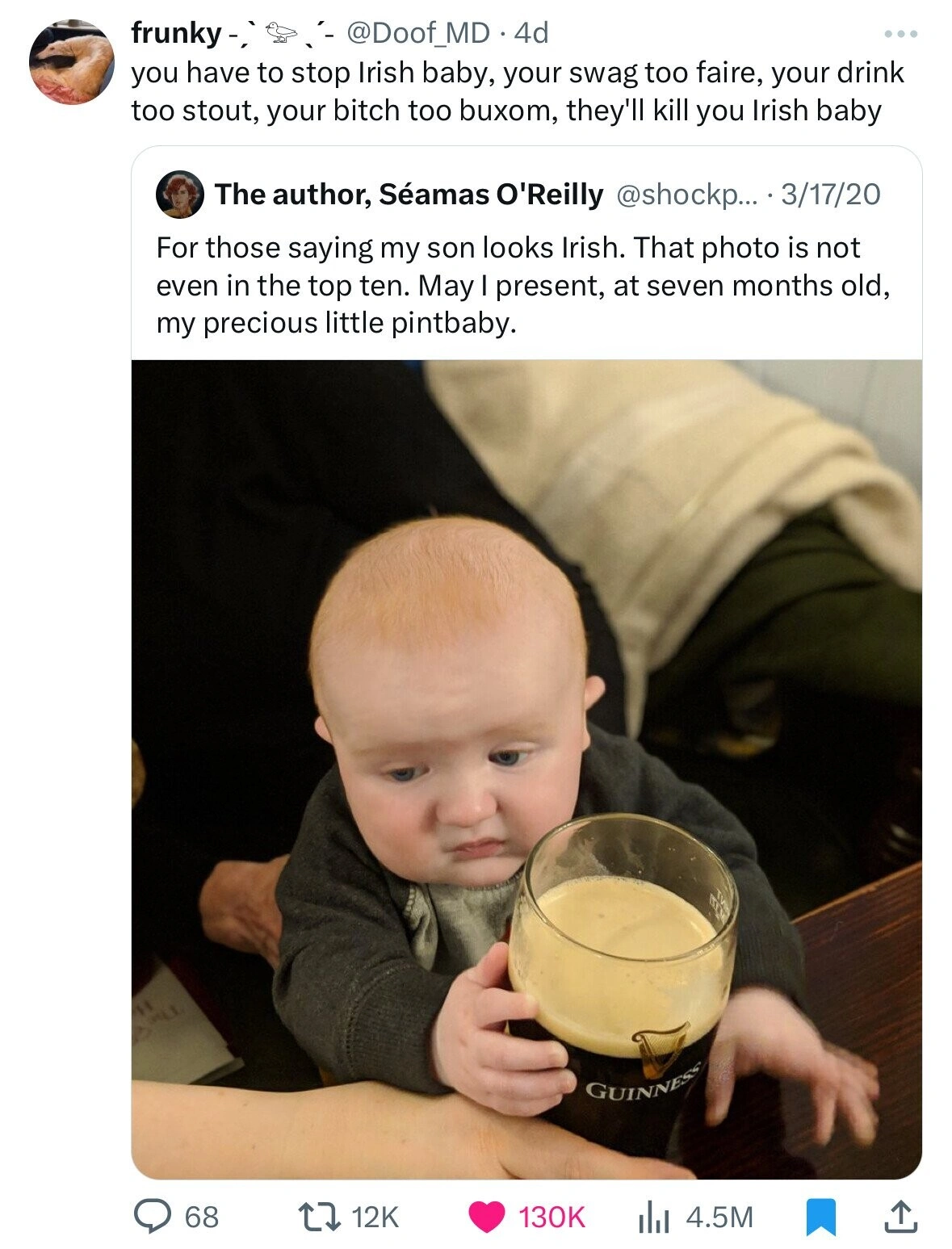The height and width of the screenshot is (1249, 952).
Task: Click the 4d timestamp
Action: [531, 33]
